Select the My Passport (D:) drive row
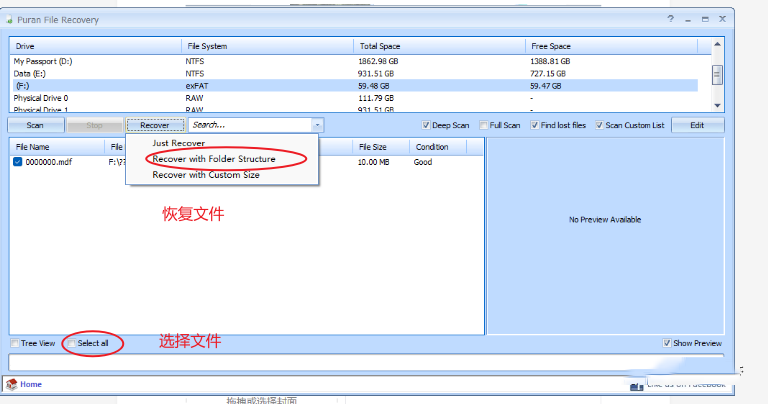 click(355, 61)
